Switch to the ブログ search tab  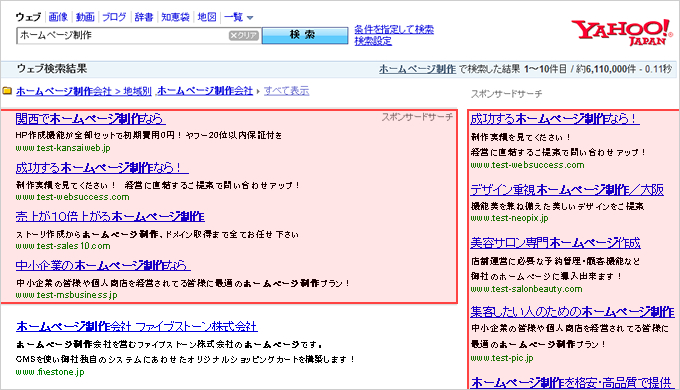[114, 17]
